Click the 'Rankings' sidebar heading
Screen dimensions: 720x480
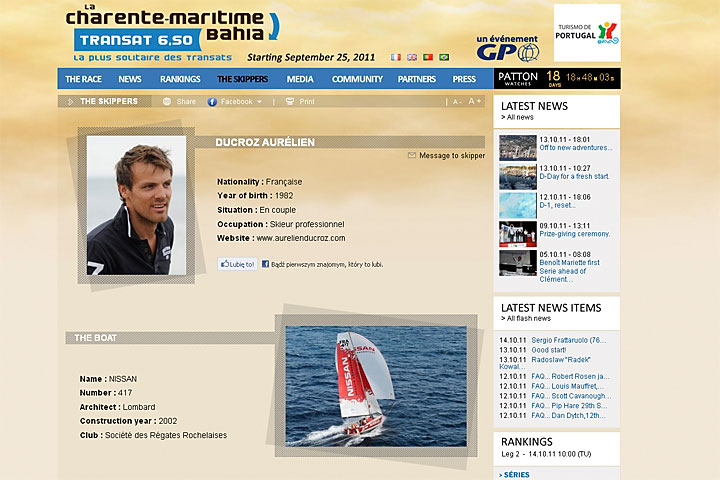pos(527,442)
